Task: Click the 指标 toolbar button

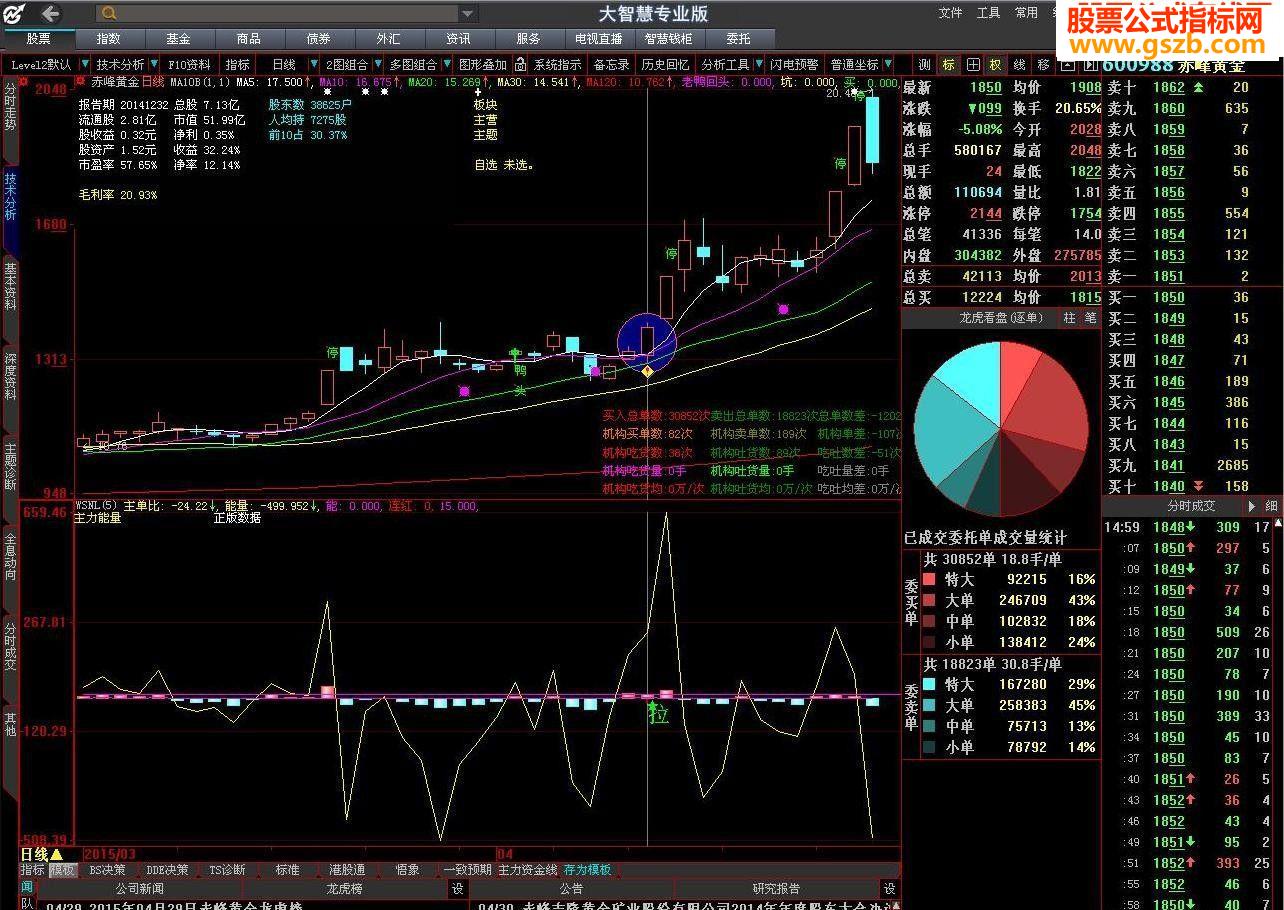Action: 237,65
